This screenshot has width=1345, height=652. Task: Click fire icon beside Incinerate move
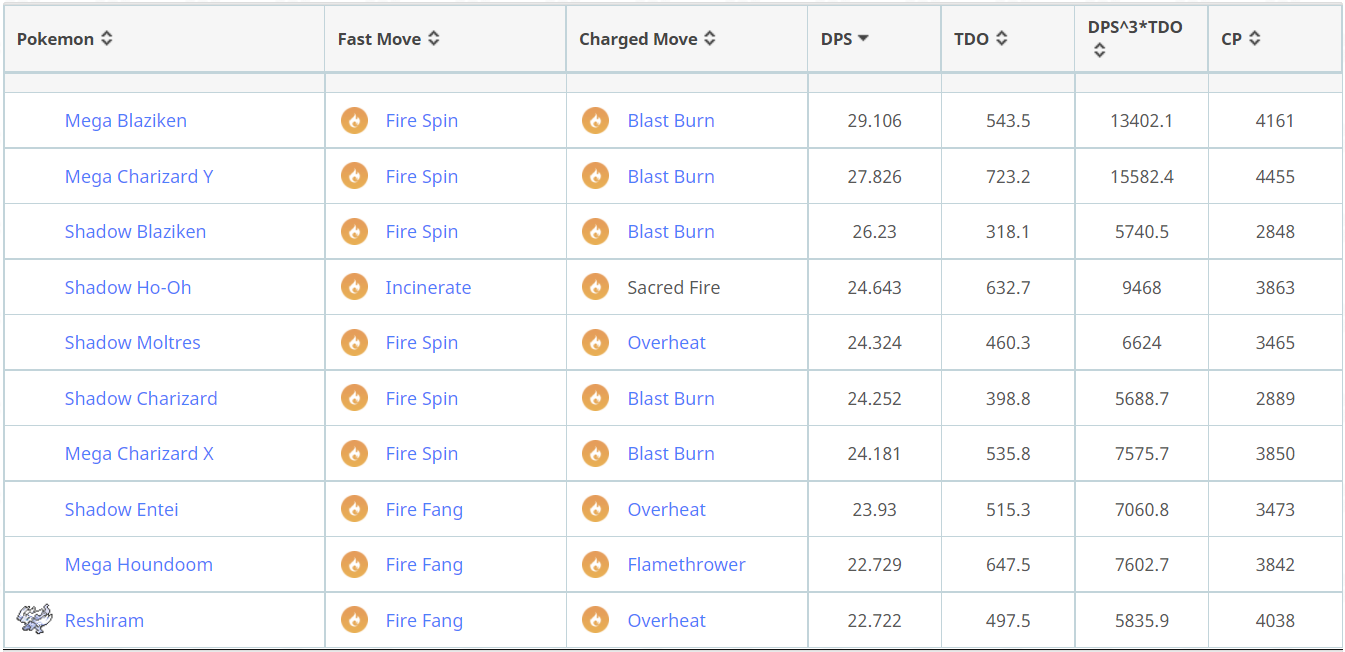tap(354, 288)
